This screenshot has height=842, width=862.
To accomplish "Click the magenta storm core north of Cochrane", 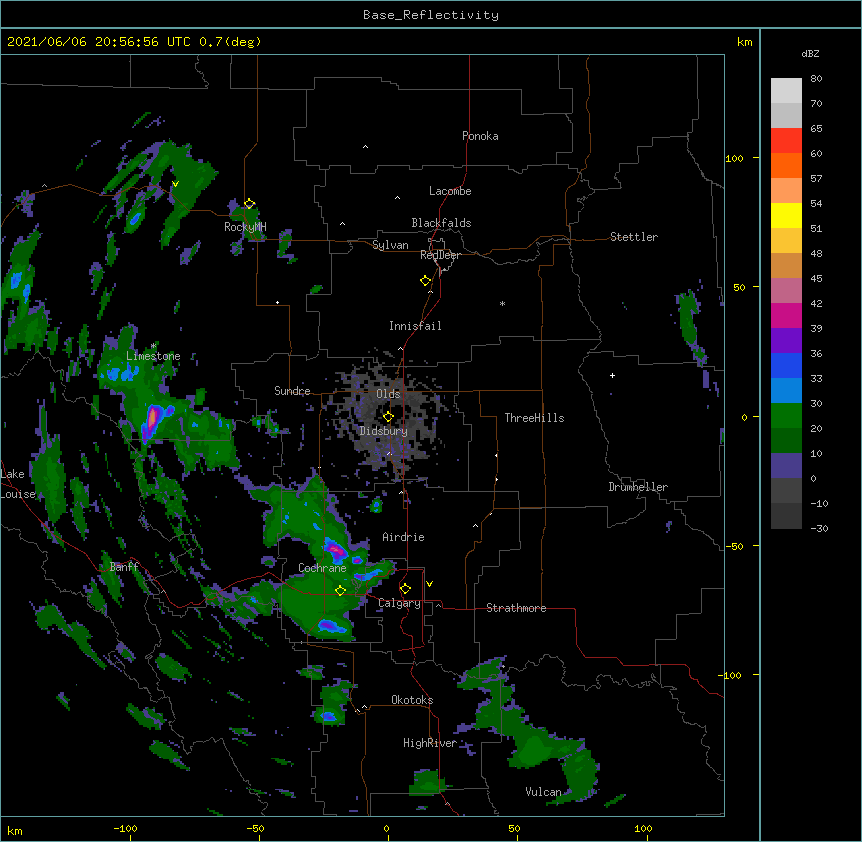I will tap(335, 549).
